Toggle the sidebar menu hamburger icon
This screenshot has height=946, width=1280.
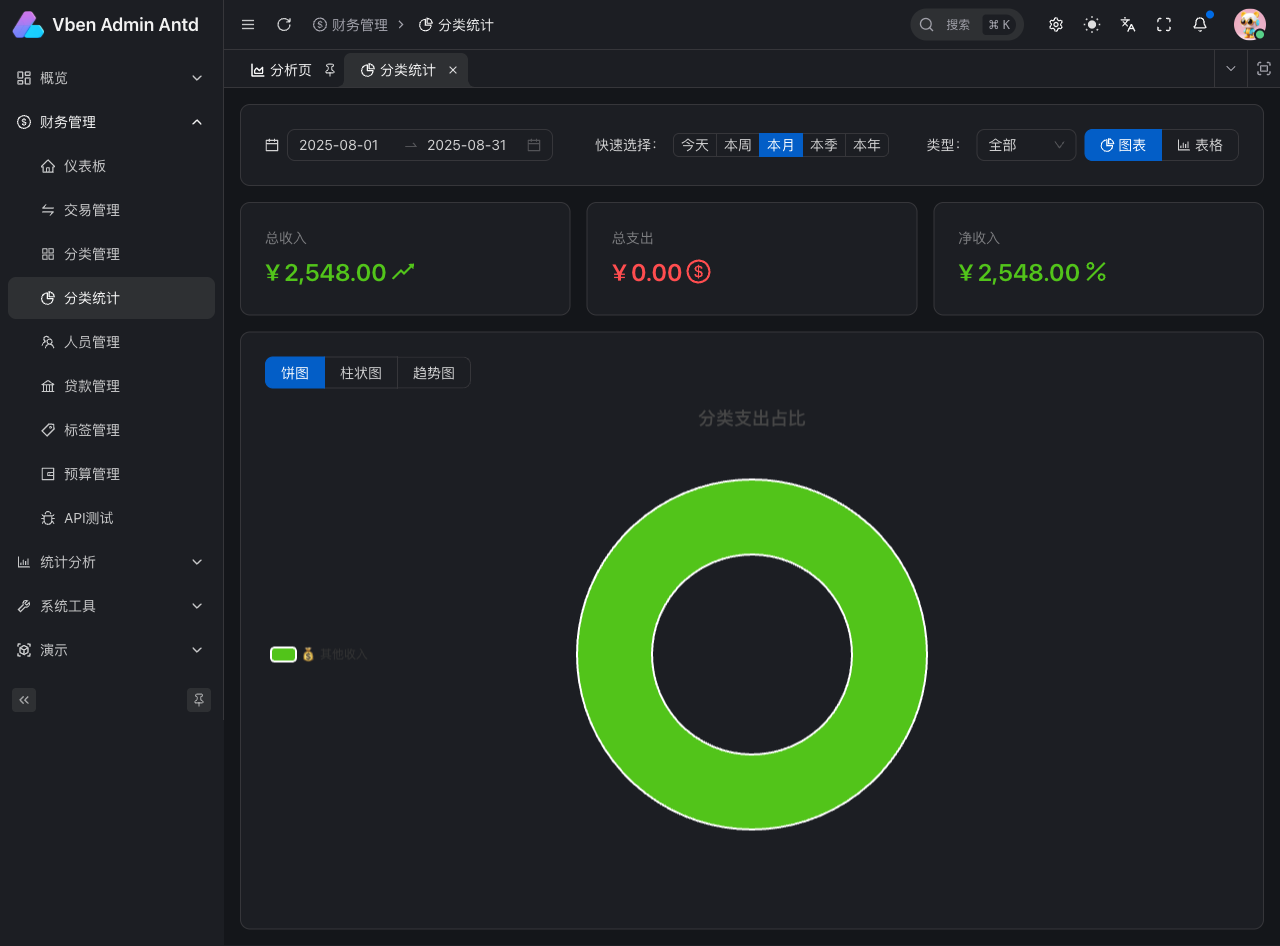tap(248, 25)
